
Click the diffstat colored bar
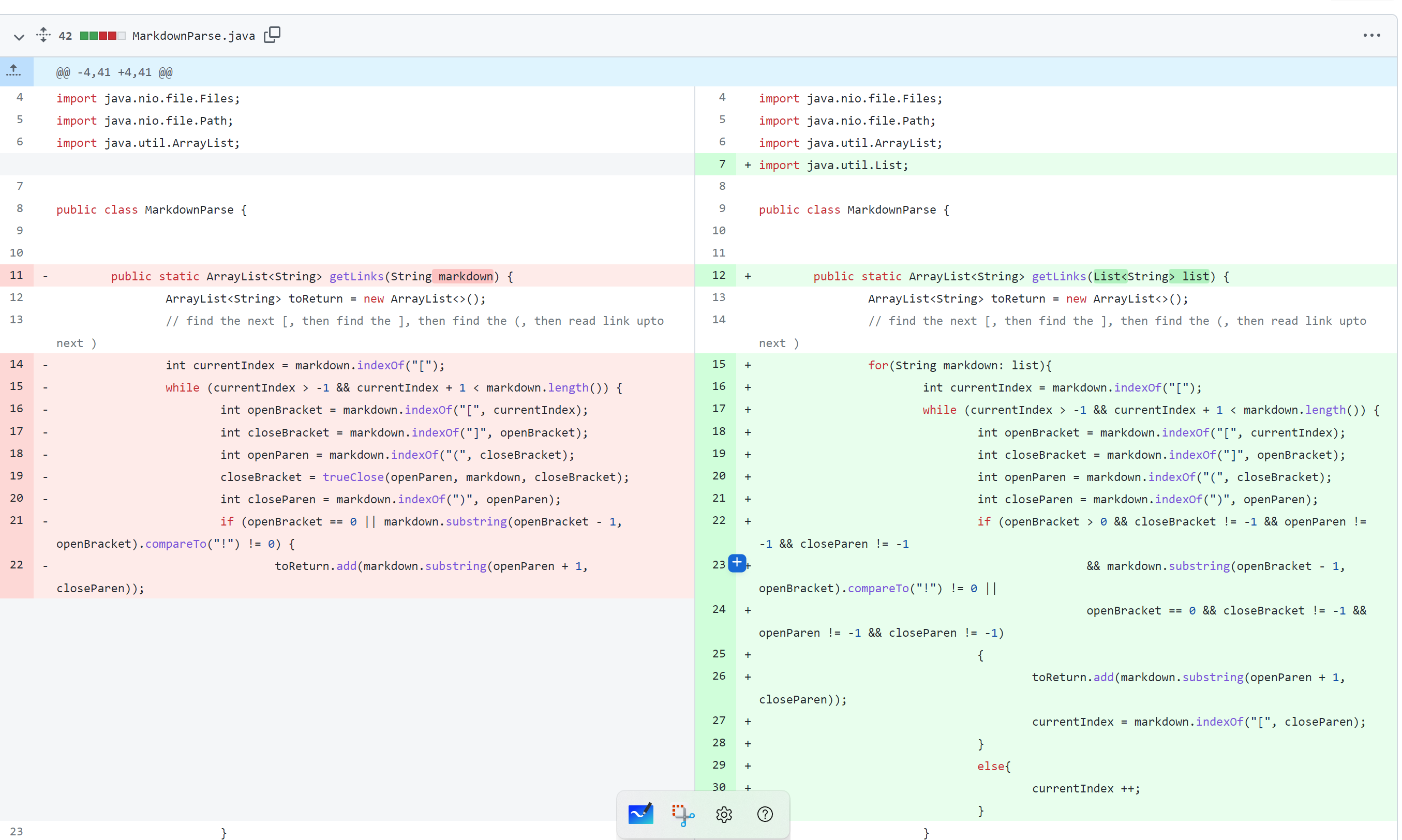pos(102,36)
